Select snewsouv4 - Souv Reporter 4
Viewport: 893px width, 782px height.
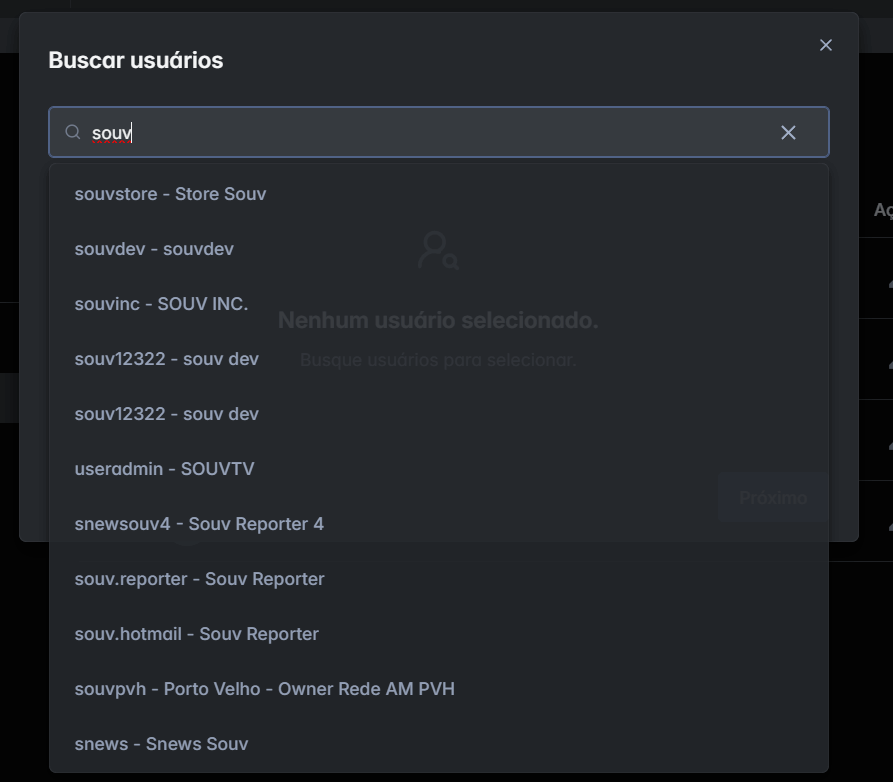click(x=199, y=524)
